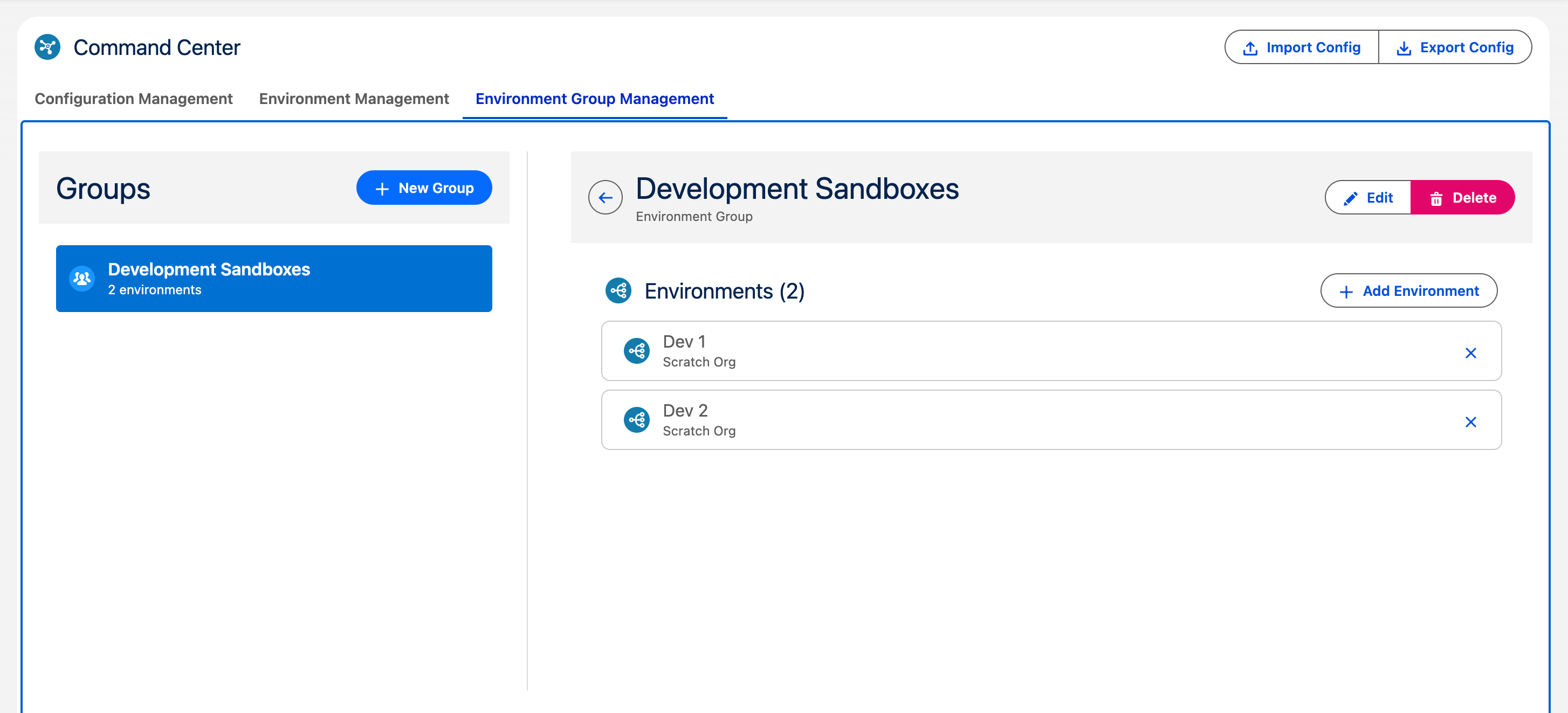Click the upload icon on Import Config

[x=1250, y=47]
